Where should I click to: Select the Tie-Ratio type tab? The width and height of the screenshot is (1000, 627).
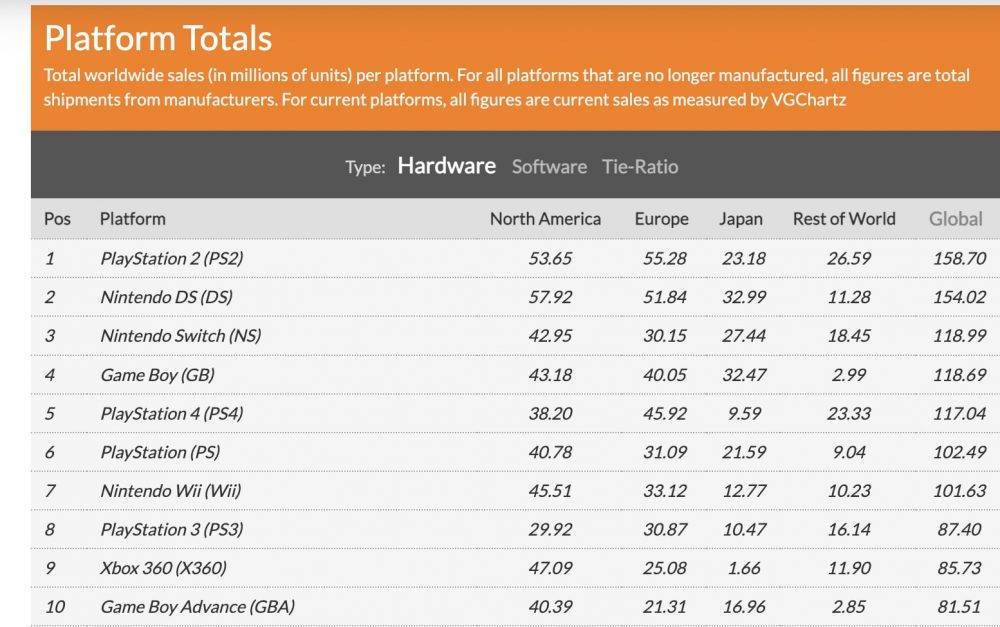click(x=640, y=166)
